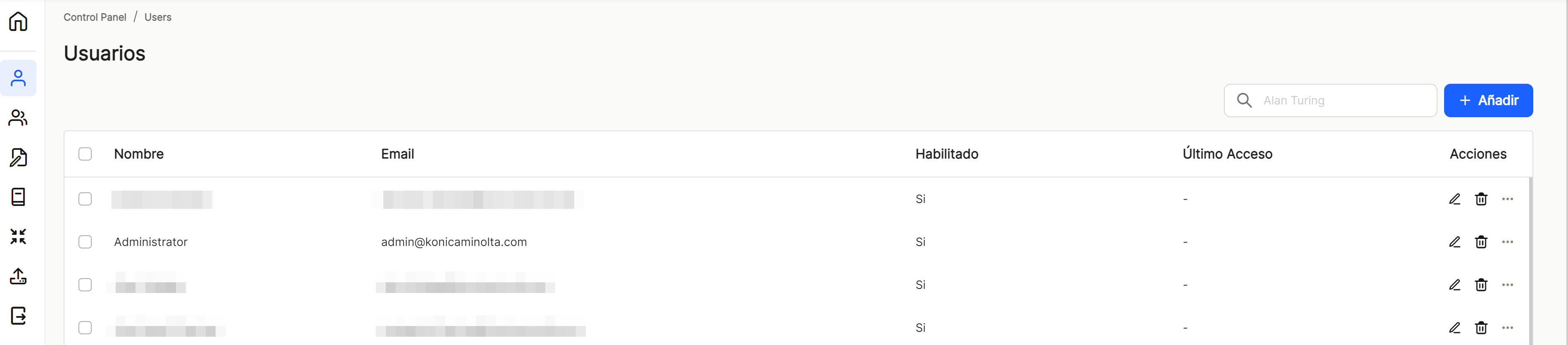This screenshot has height=345, width=1568.
Task: Tick the select-all checkbox beside Nombre
Action: click(x=85, y=154)
